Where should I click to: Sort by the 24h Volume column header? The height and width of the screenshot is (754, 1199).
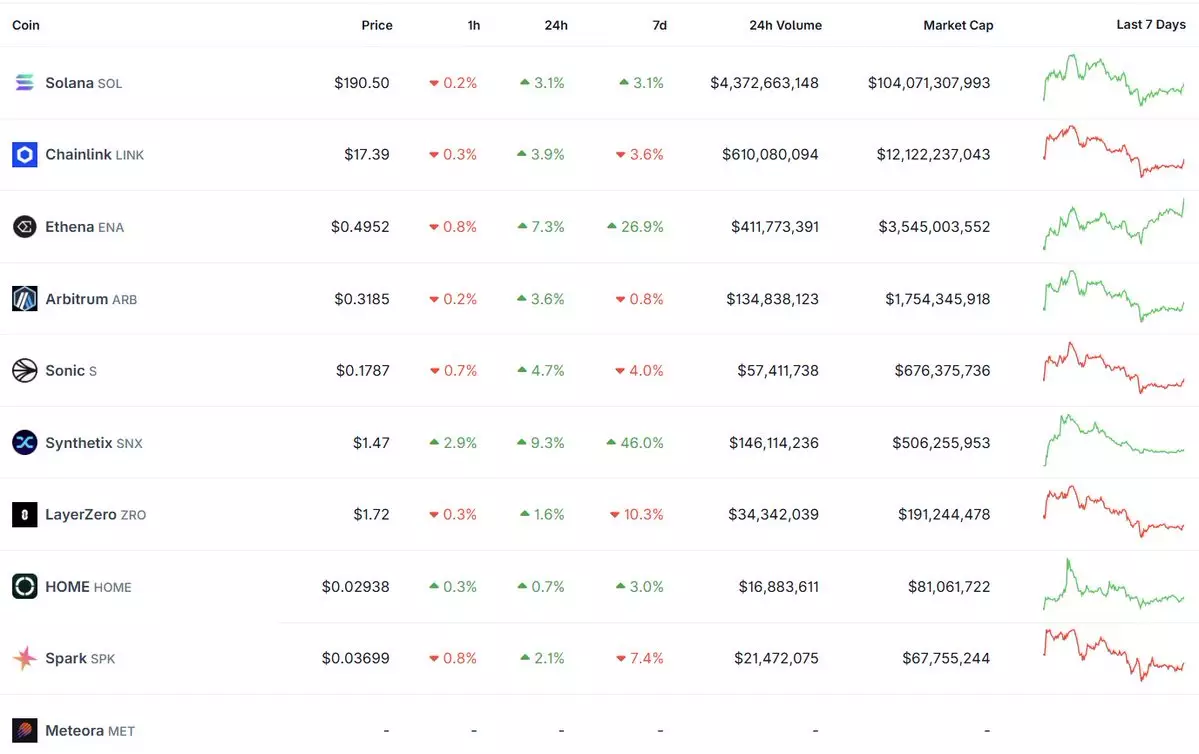785,25
